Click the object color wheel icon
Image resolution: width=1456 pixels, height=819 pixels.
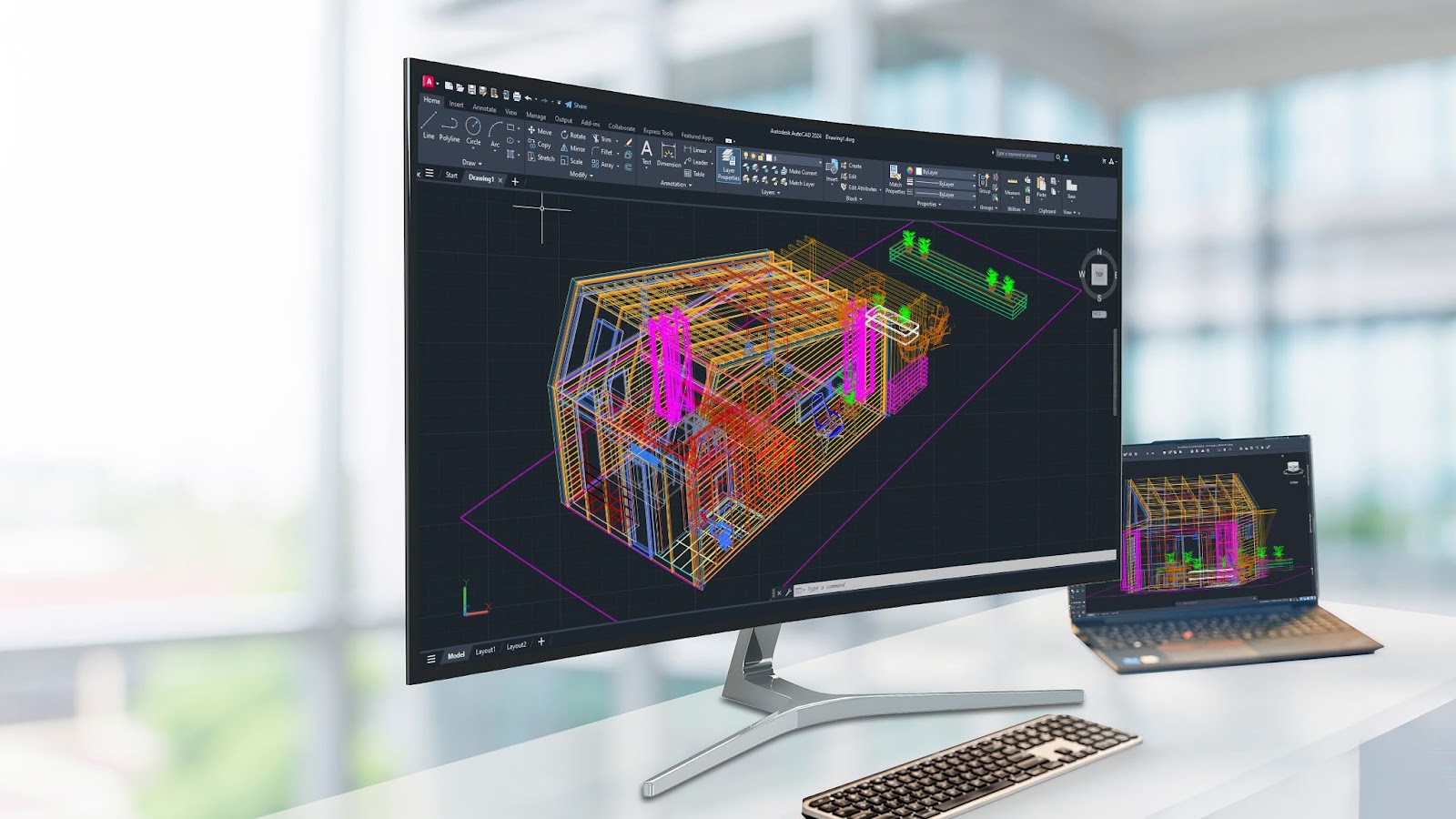coord(910,170)
